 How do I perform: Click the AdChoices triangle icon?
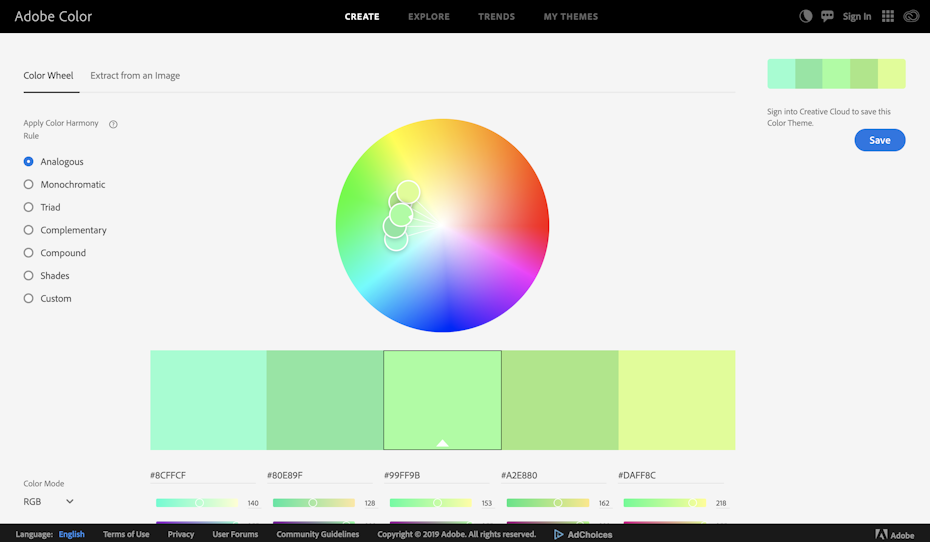point(558,534)
